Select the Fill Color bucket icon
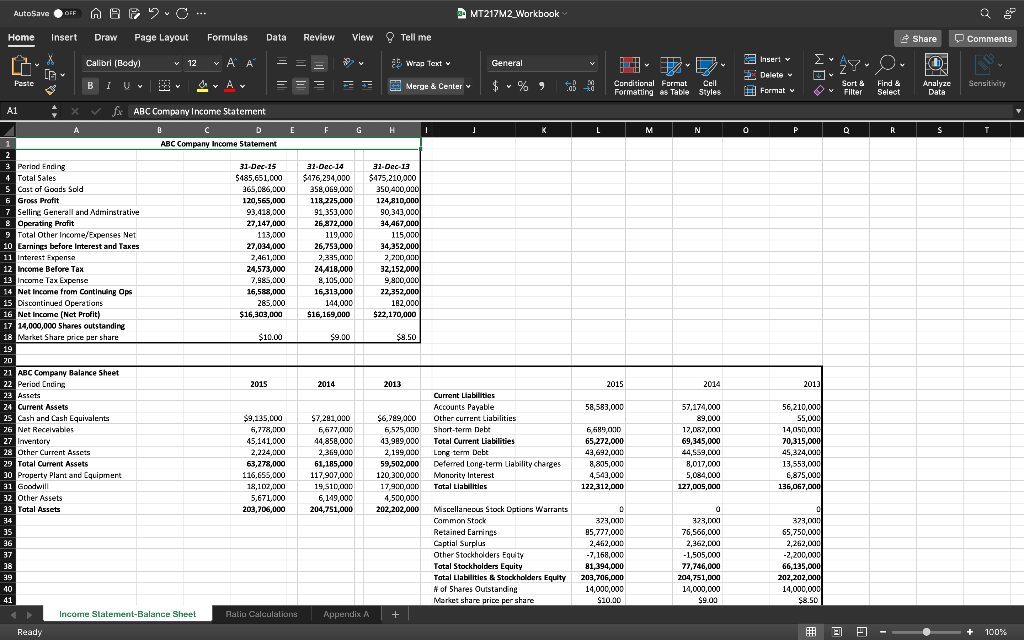Screen dimensions: 1024x640 (x=203, y=86)
